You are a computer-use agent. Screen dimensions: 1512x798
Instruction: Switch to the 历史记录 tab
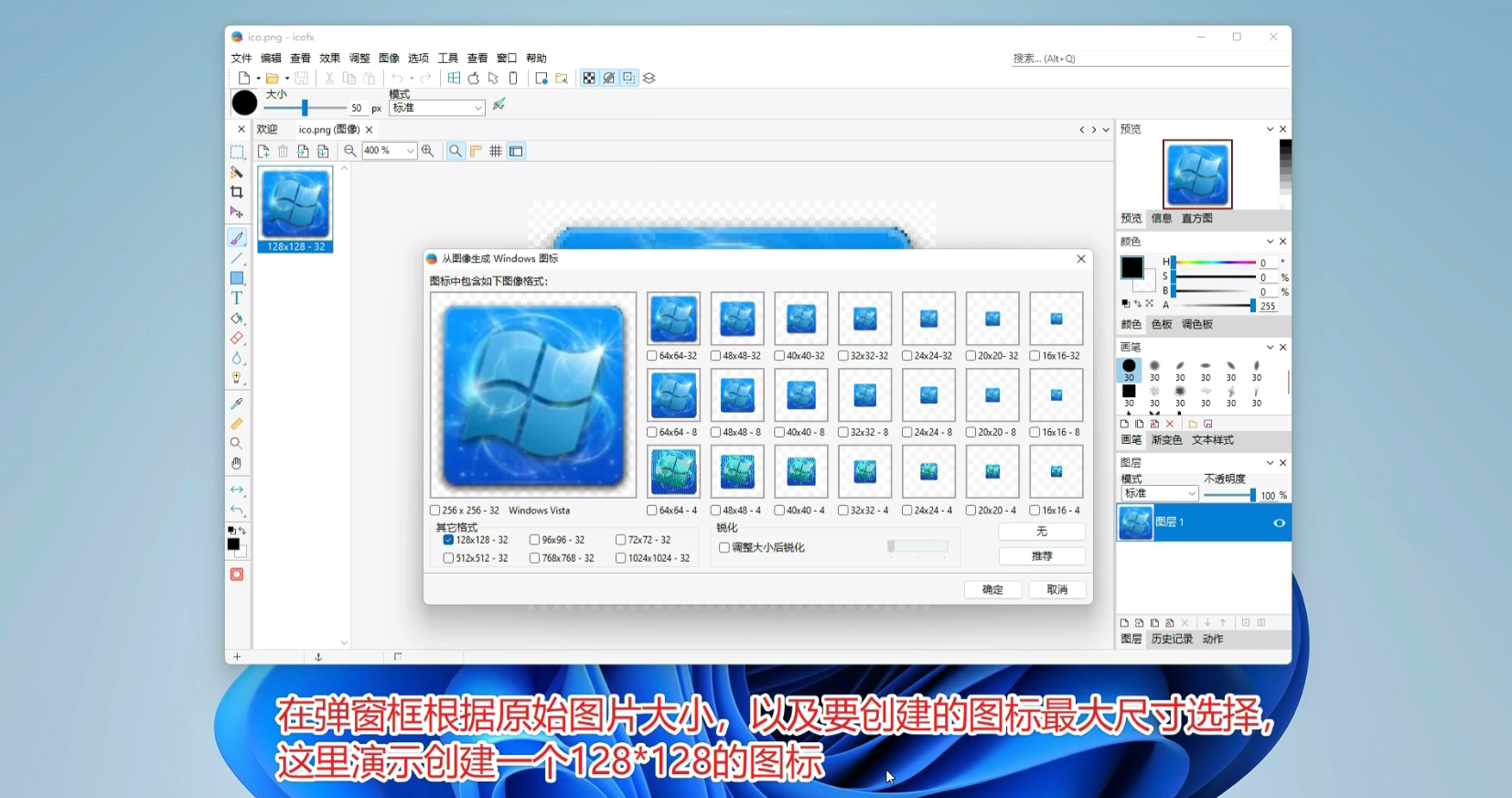pos(1172,640)
